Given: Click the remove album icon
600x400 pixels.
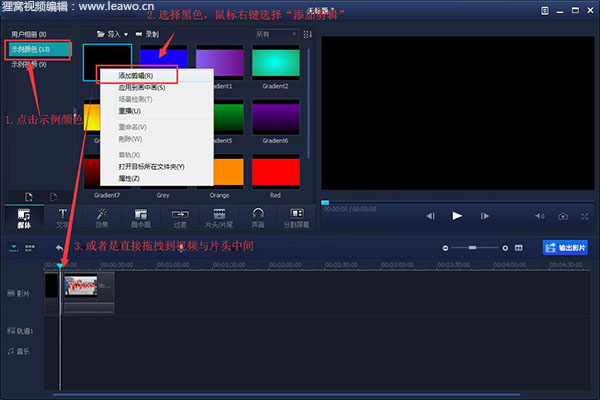Looking at the screenshot, I should click(x=54, y=197).
